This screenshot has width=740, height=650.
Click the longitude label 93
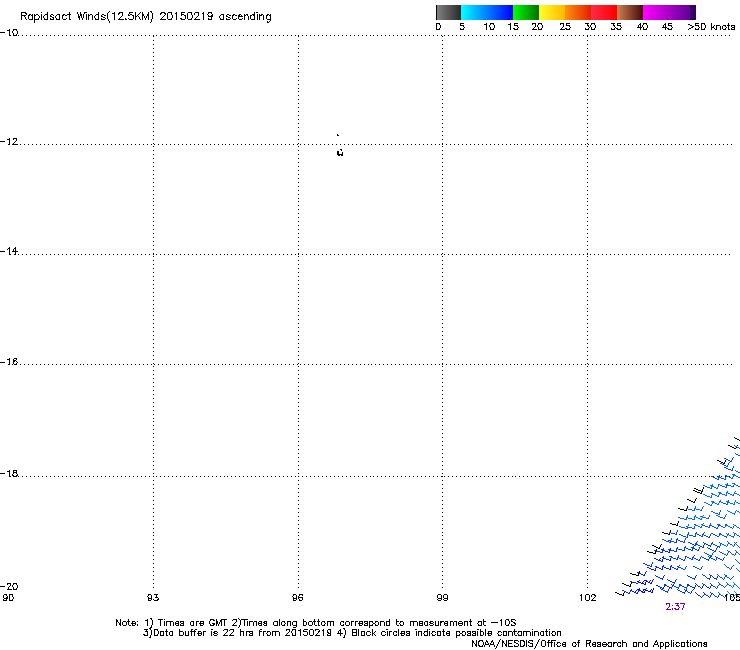(x=153, y=598)
